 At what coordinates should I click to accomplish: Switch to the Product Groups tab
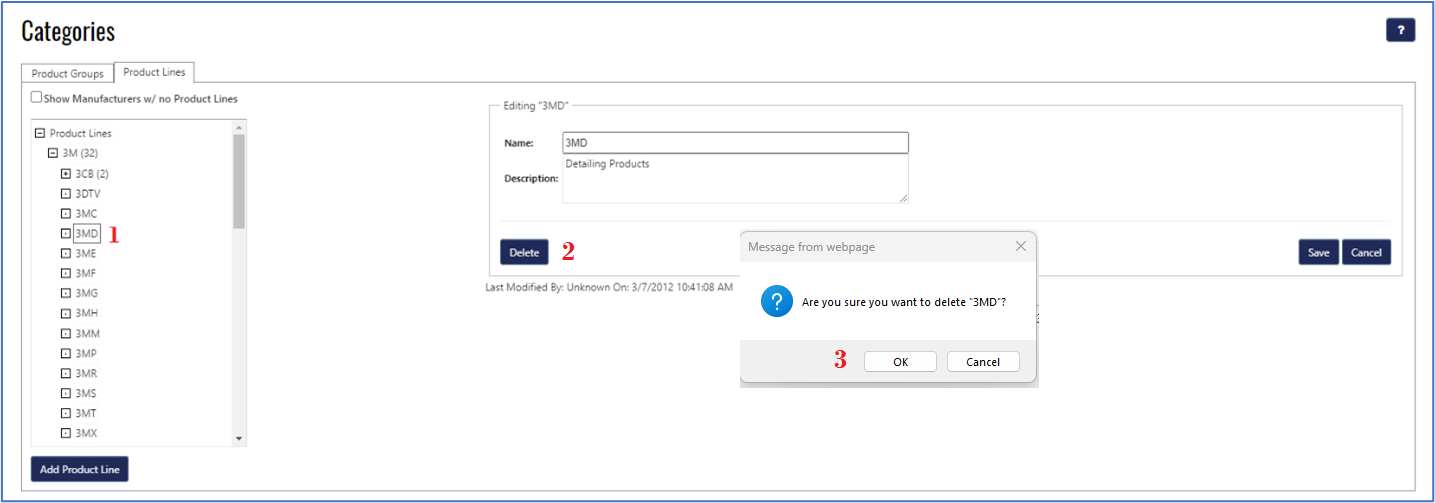coord(67,74)
